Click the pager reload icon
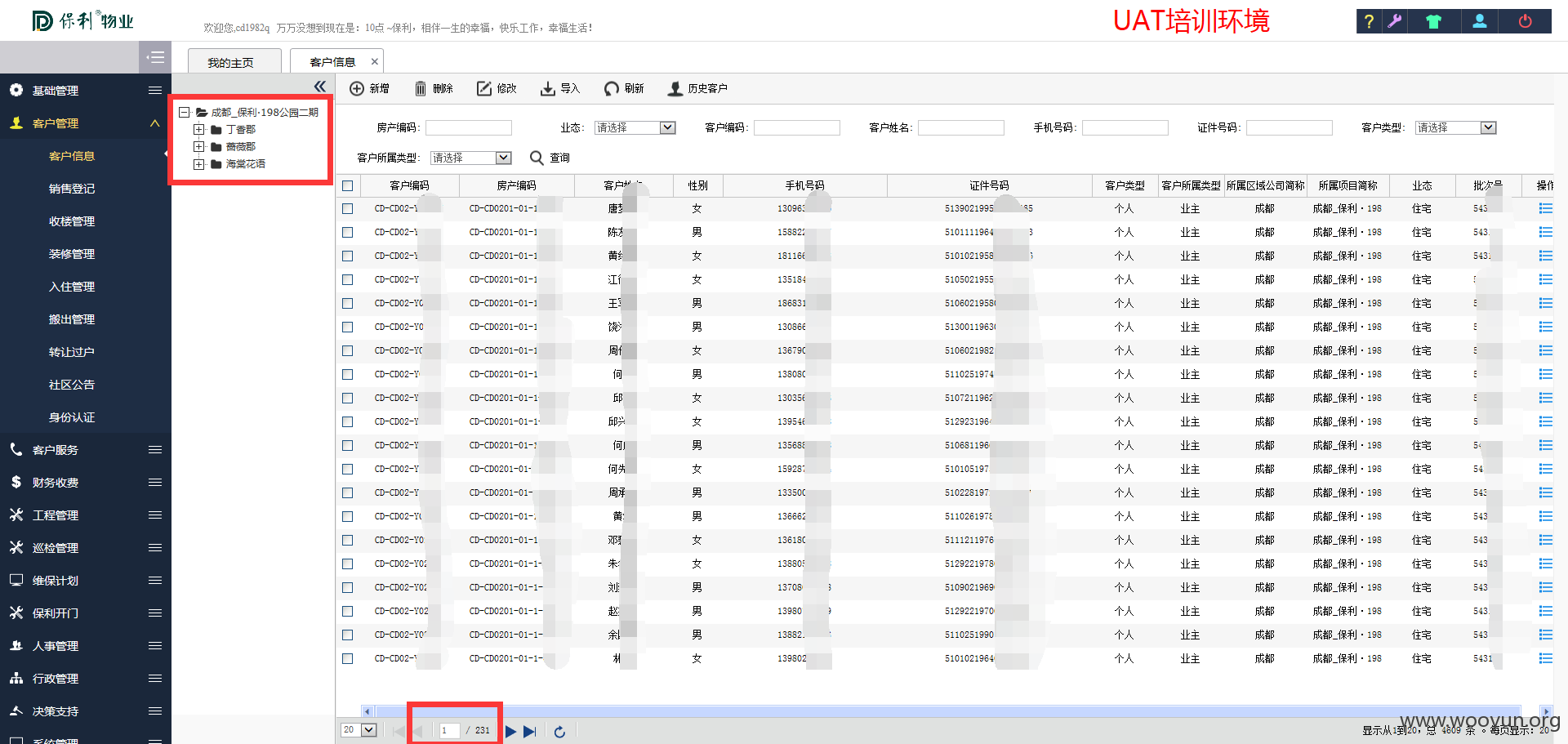This screenshot has width=1568, height=744. click(559, 731)
